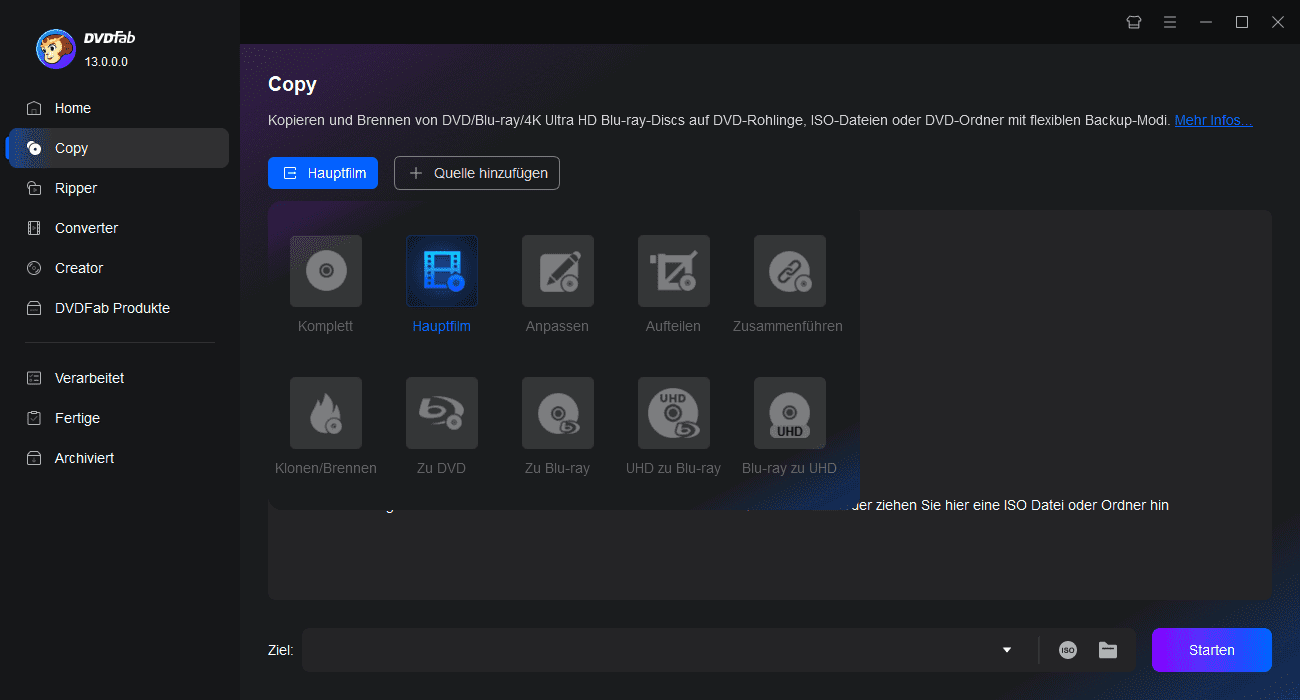Image resolution: width=1300 pixels, height=700 pixels.
Task: Select the Komplett copy mode icon
Action: 326,271
